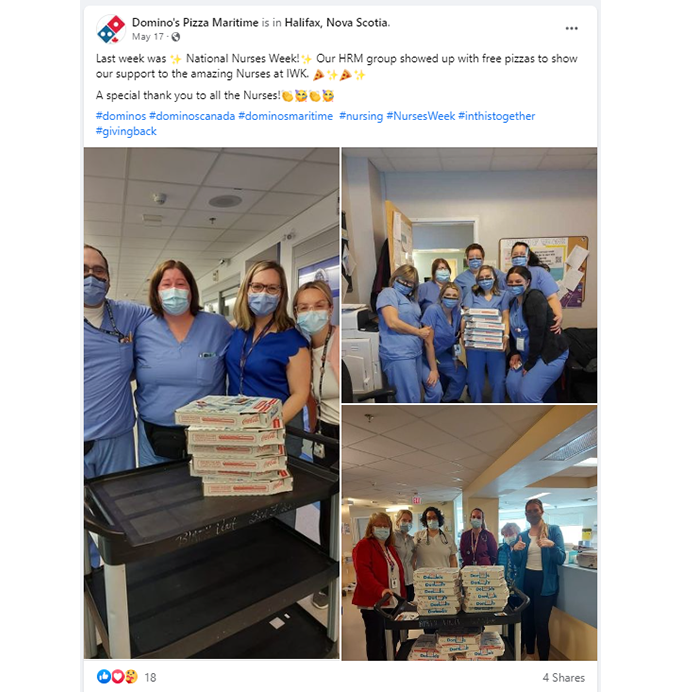Open the #inthistogether hashtag

[497, 116]
